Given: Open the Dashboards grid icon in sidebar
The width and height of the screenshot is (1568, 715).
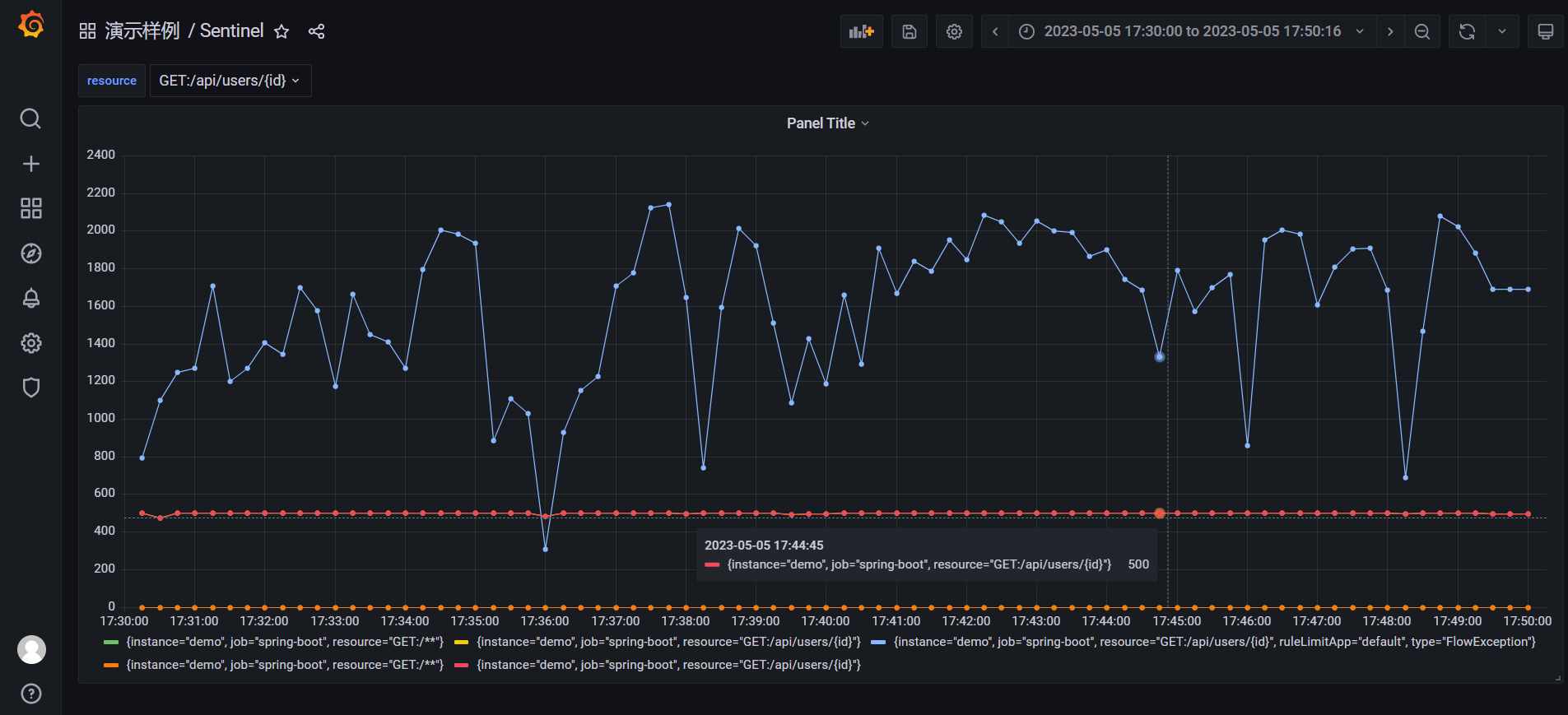Looking at the screenshot, I should pyautogui.click(x=30, y=208).
